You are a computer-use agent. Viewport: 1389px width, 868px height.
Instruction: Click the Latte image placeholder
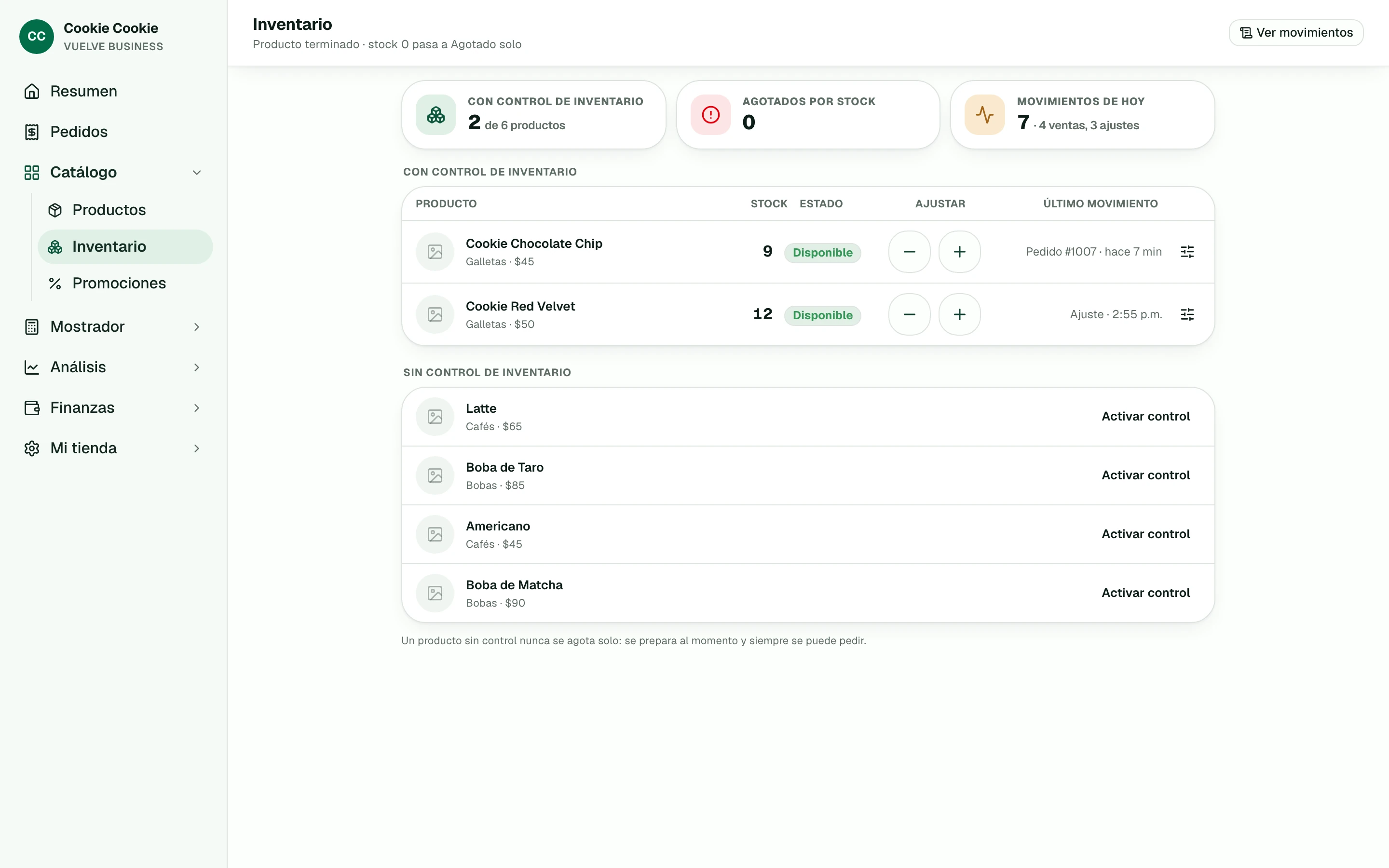(435, 417)
